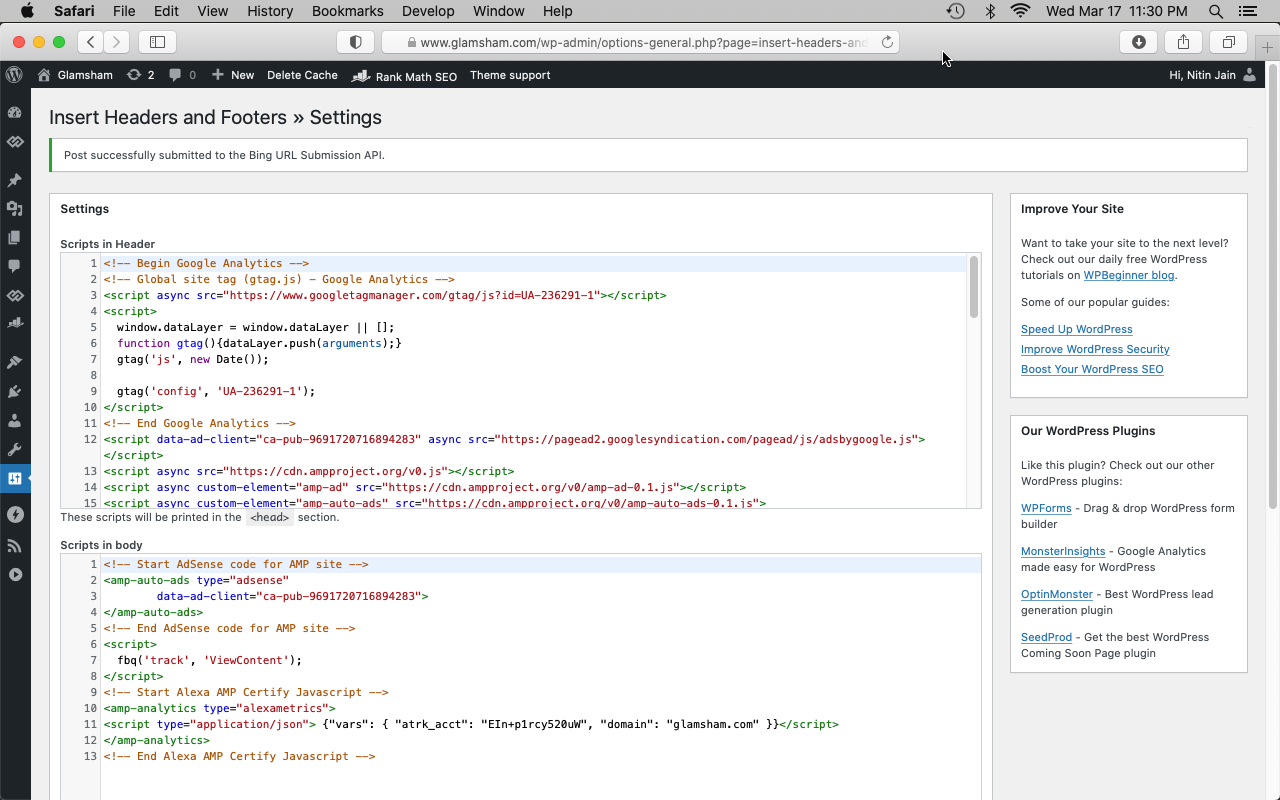Click the updates counter in admin bar
This screenshot has width=1280, height=800.
pyautogui.click(x=140, y=75)
